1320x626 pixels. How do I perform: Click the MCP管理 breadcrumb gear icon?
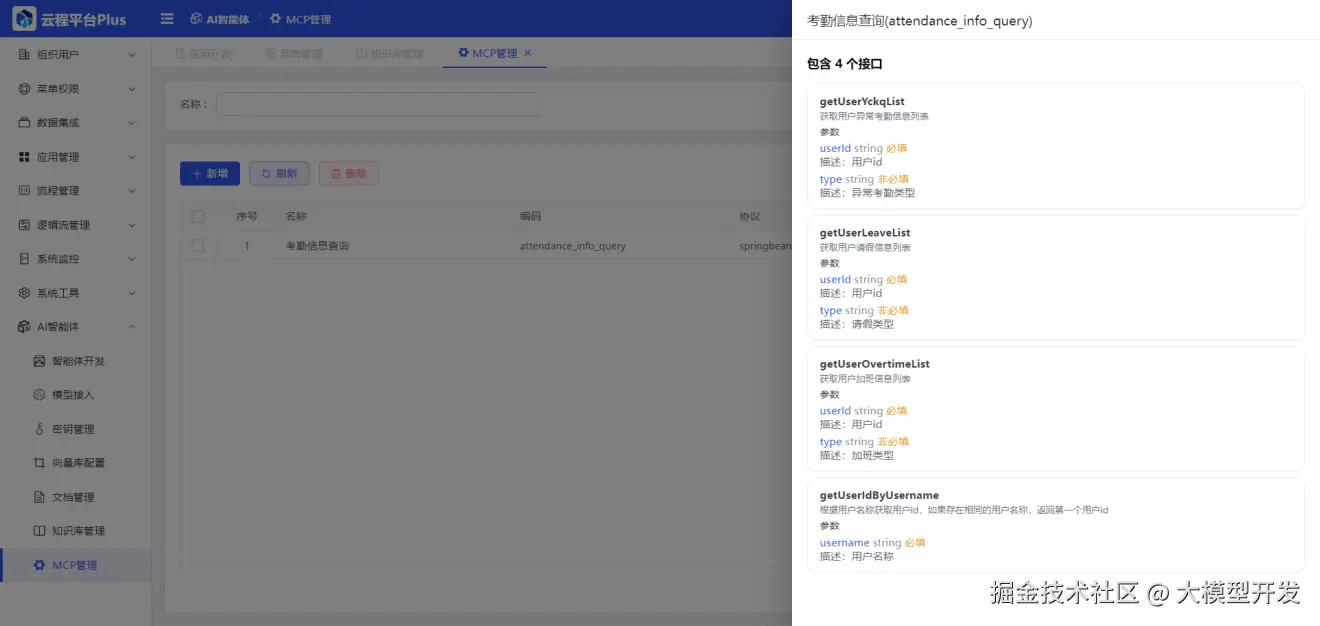click(x=275, y=19)
